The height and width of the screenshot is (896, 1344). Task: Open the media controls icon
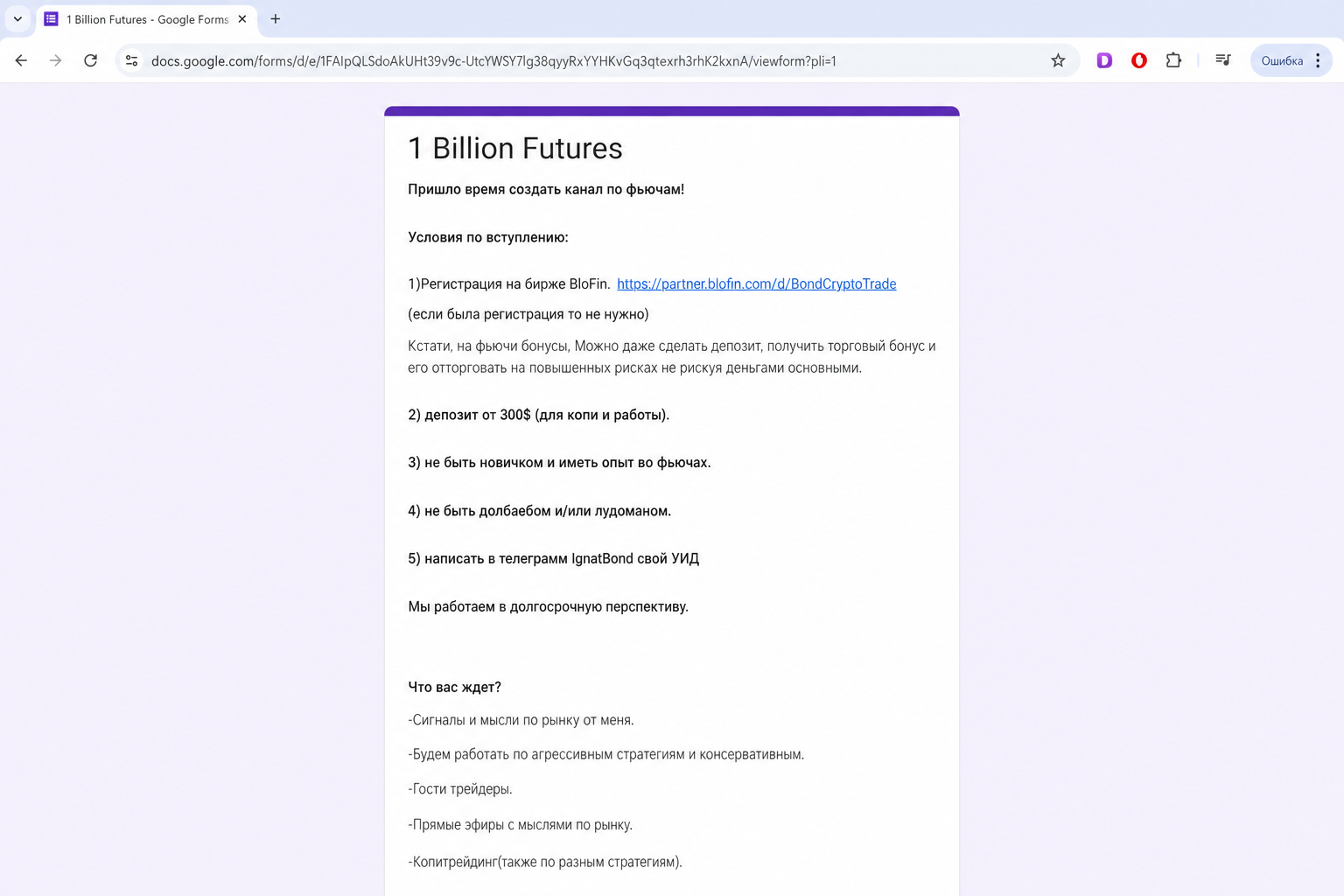tap(1222, 60)
